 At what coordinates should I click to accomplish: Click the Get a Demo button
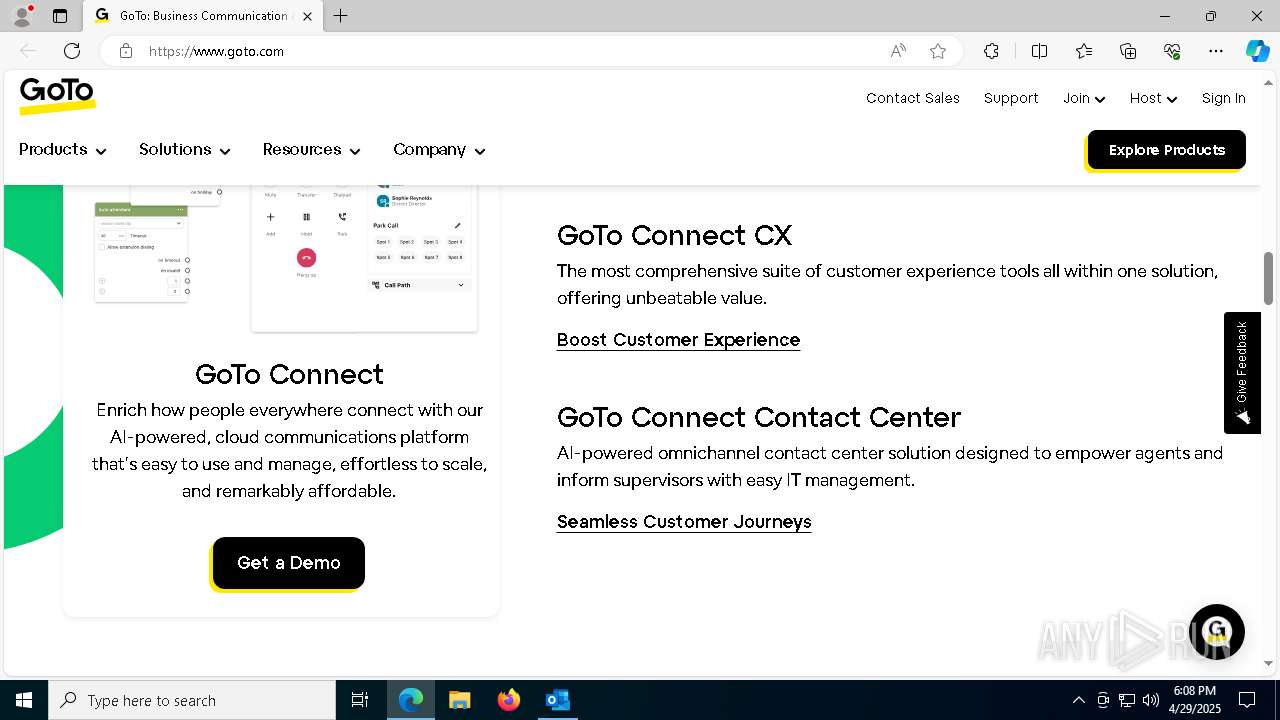pos(288,563)
